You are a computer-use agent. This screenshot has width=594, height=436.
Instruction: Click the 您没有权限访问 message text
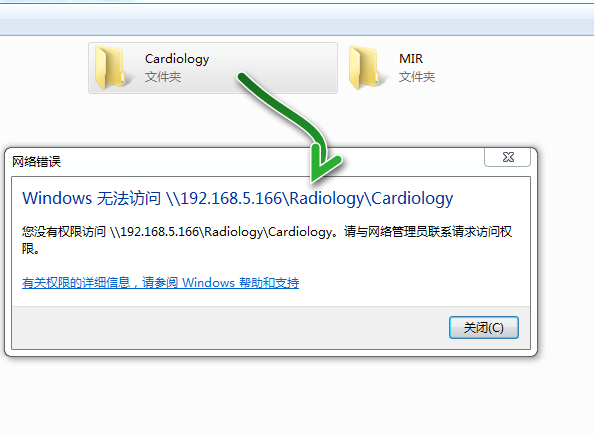pos(64,231)
